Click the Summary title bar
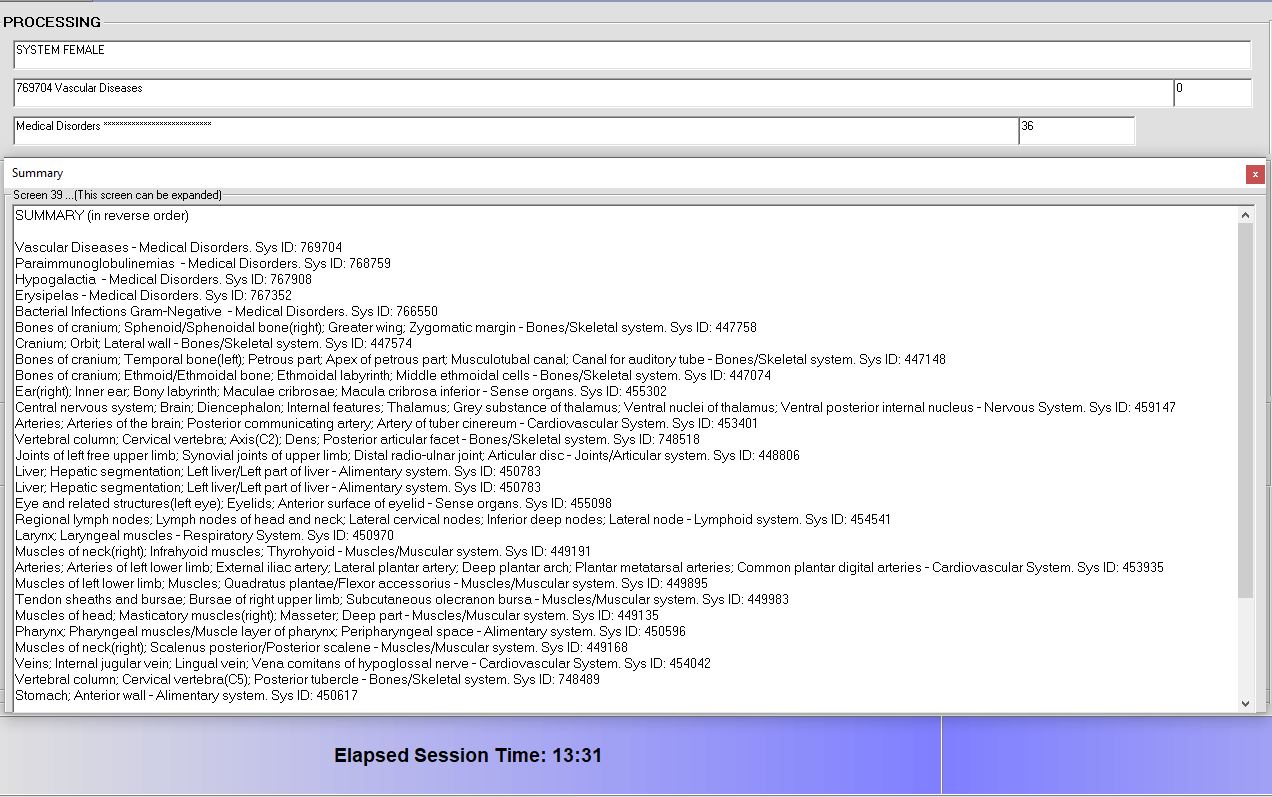Screen dimensions: 1272x797 [x=600, y=173]
